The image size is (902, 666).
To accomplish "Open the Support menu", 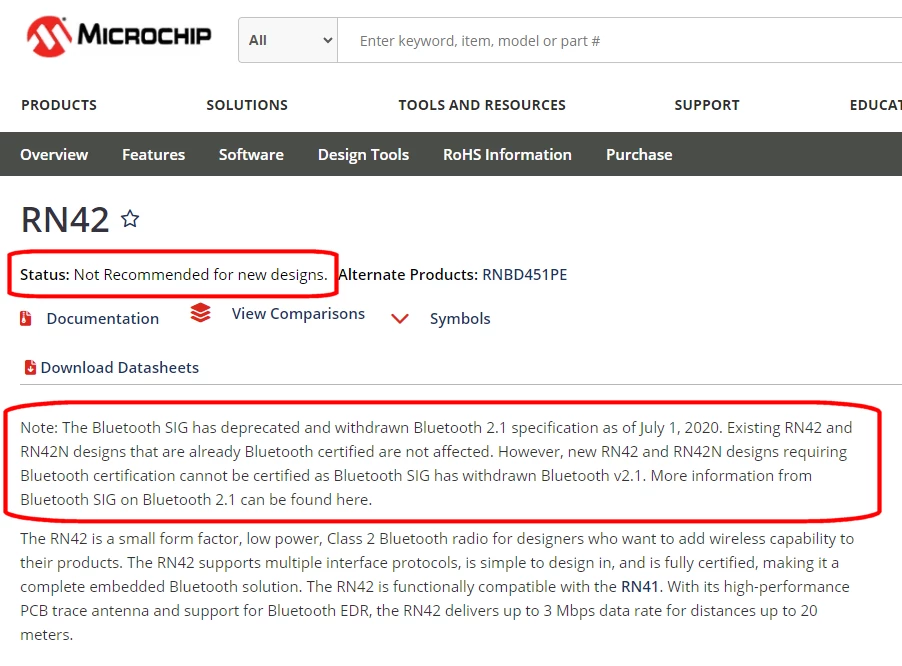I will [x=707, y=105].
